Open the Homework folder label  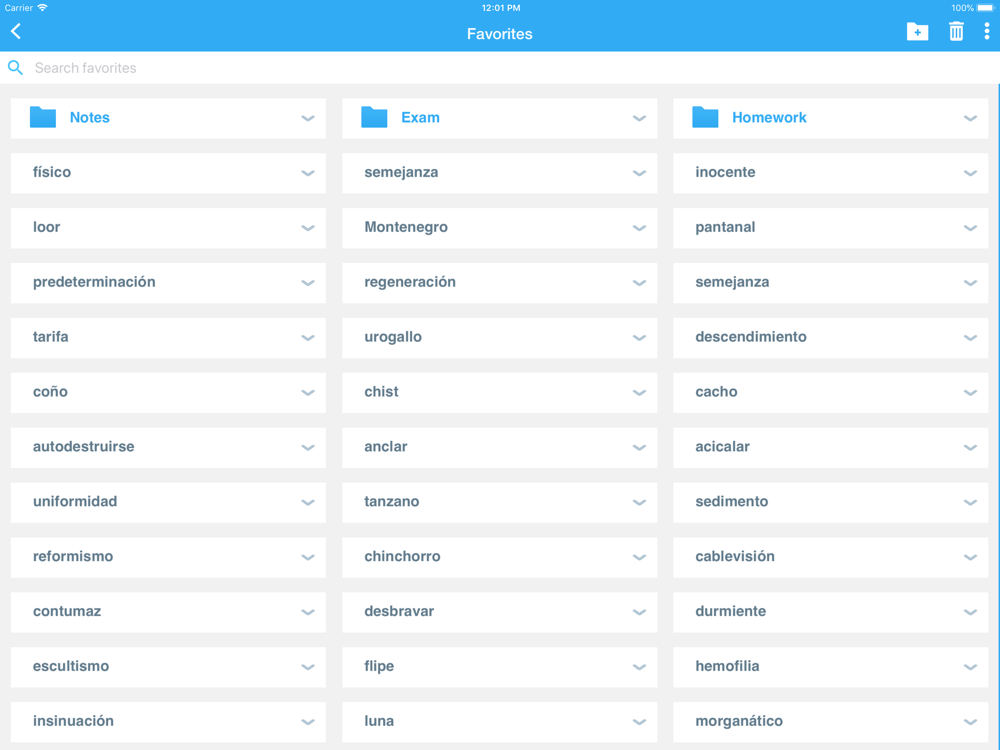pos(769,117)
